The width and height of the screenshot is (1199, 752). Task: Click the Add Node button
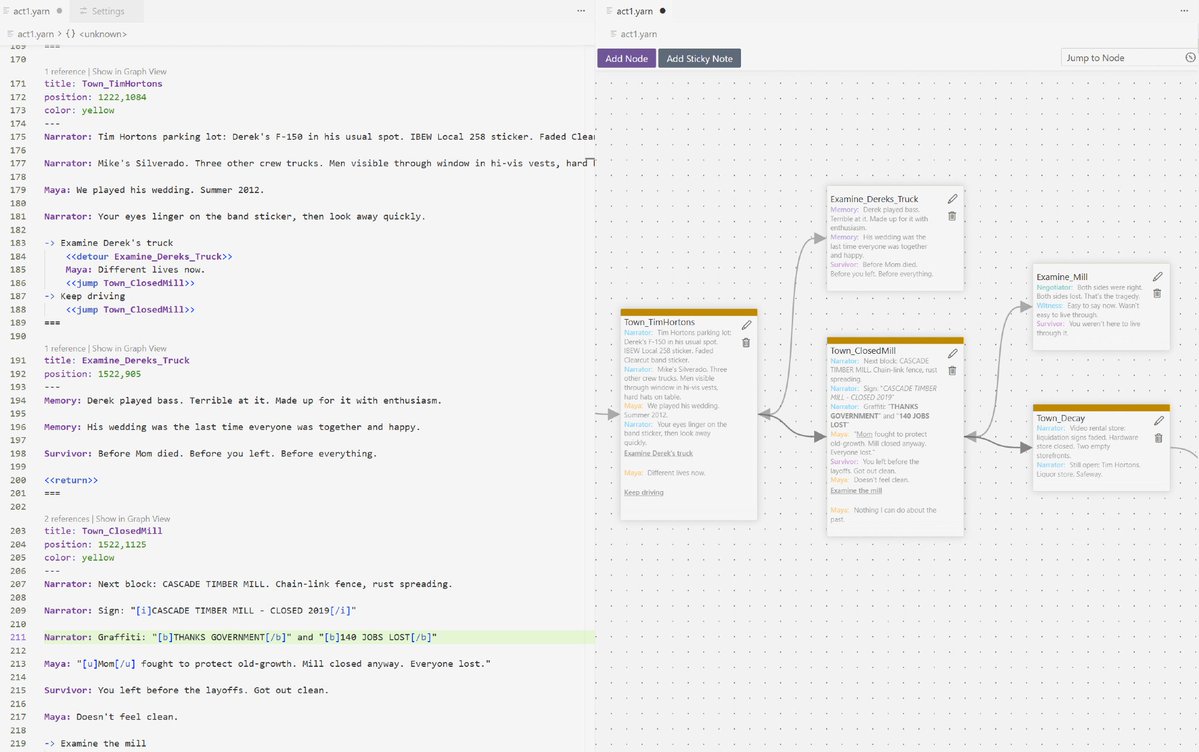[x=626, y=58]
